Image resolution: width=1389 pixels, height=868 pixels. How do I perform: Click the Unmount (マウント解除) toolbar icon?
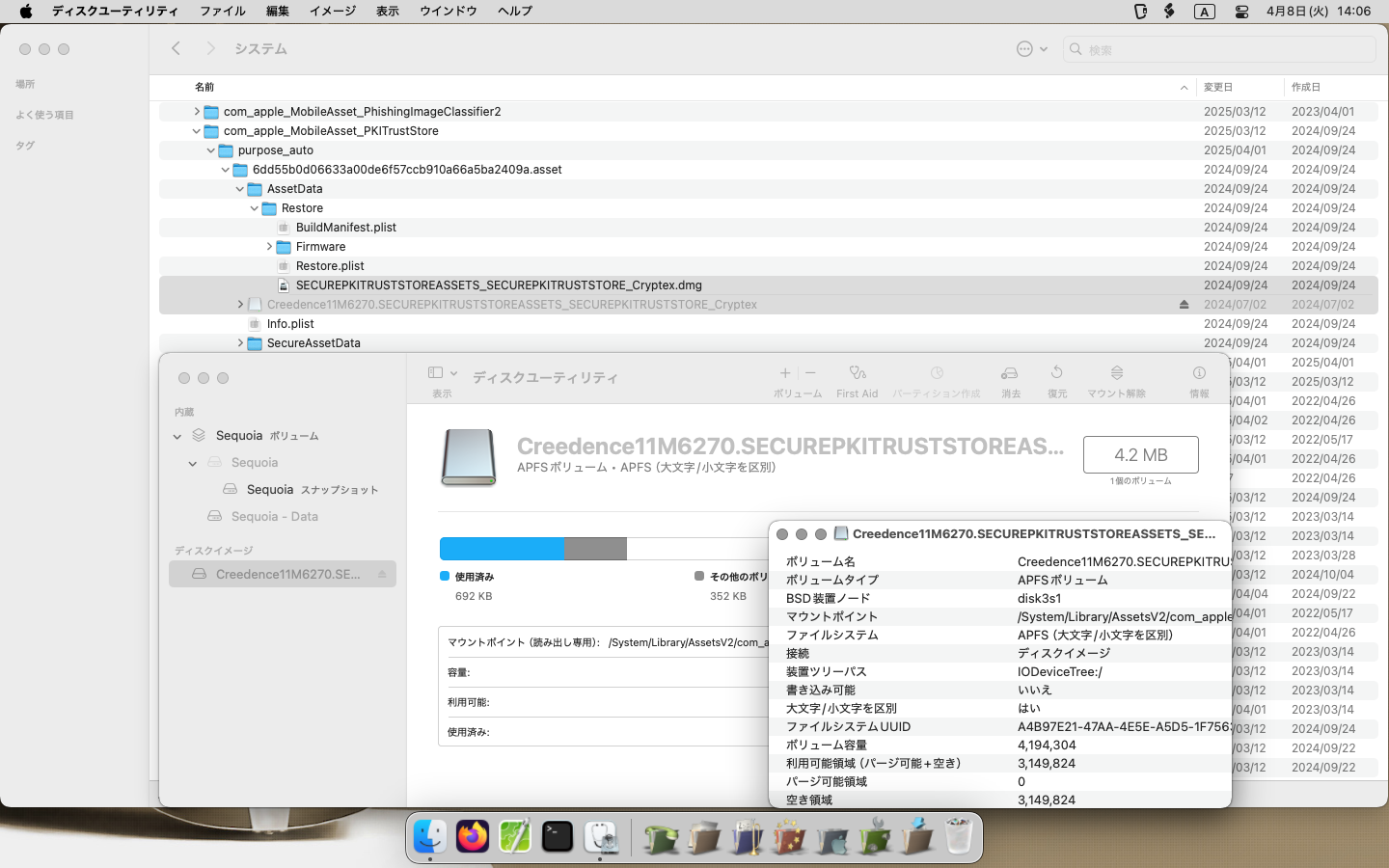[1116, 373]
